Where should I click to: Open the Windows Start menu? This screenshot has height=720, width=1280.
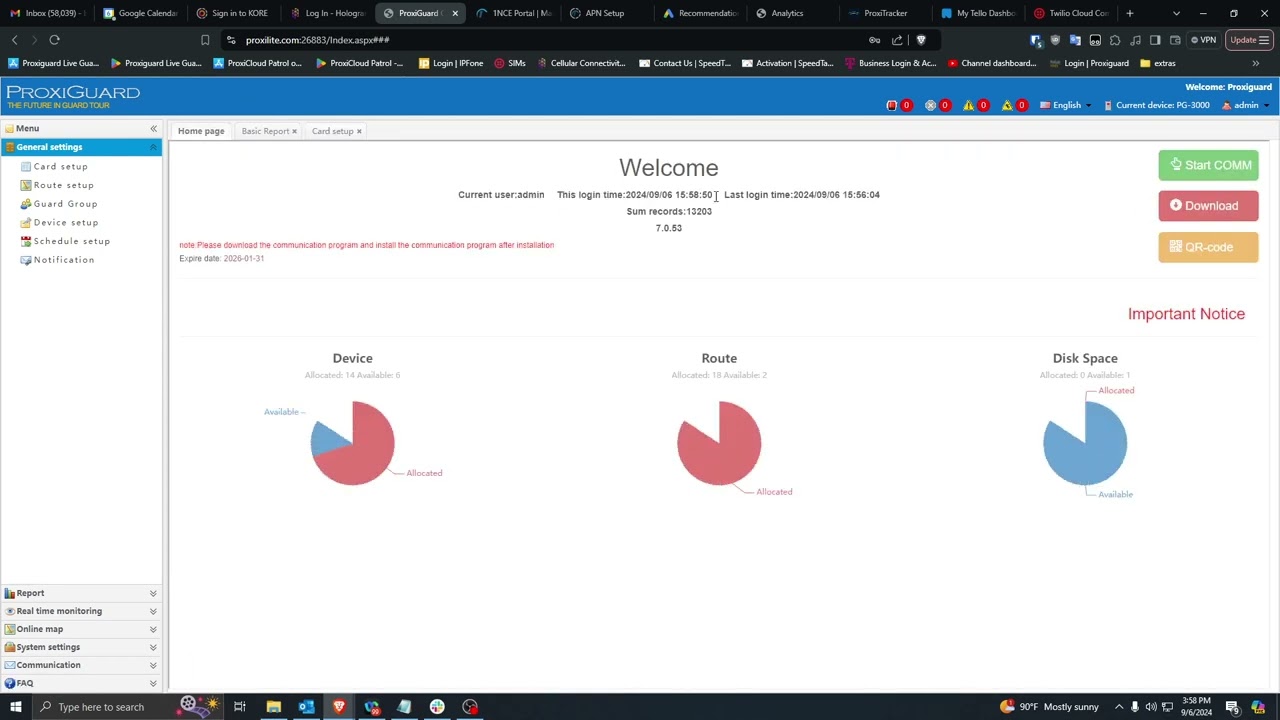[x=14, y=707]
